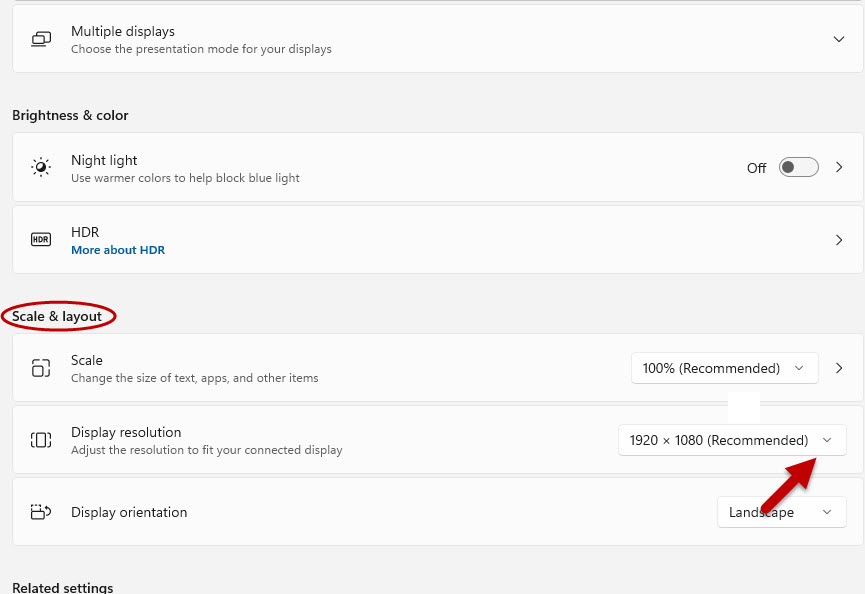The width and height of the screenshot is (865, 594).
Task: Click the Off status text
Action: [x=756, y=168]
